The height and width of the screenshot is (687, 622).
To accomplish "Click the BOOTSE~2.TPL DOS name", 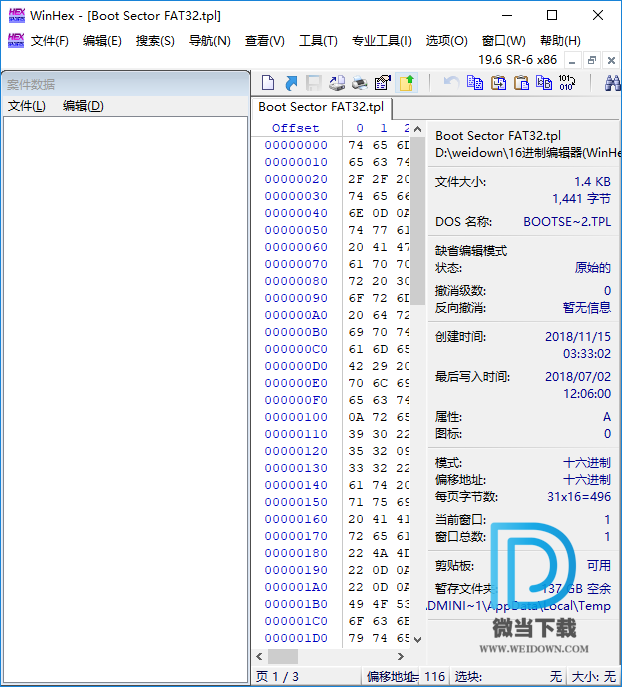I will pos(567,222).
